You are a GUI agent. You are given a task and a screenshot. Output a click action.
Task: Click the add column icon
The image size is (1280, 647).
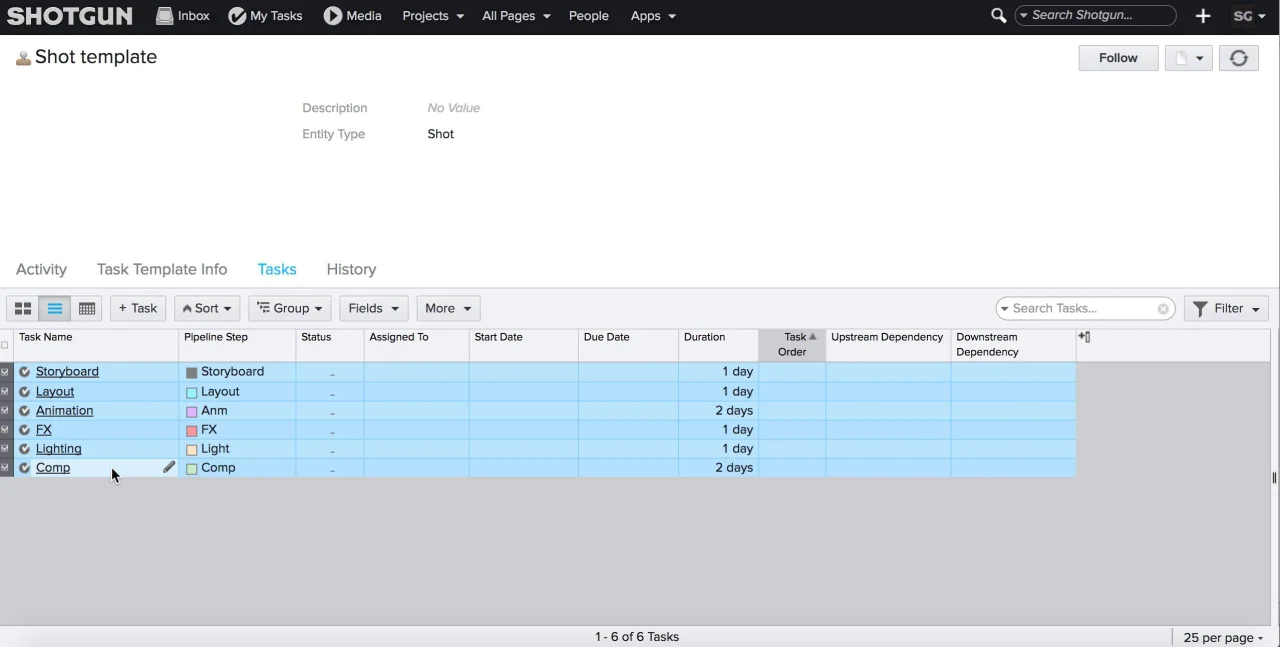tap(1084, 338)
